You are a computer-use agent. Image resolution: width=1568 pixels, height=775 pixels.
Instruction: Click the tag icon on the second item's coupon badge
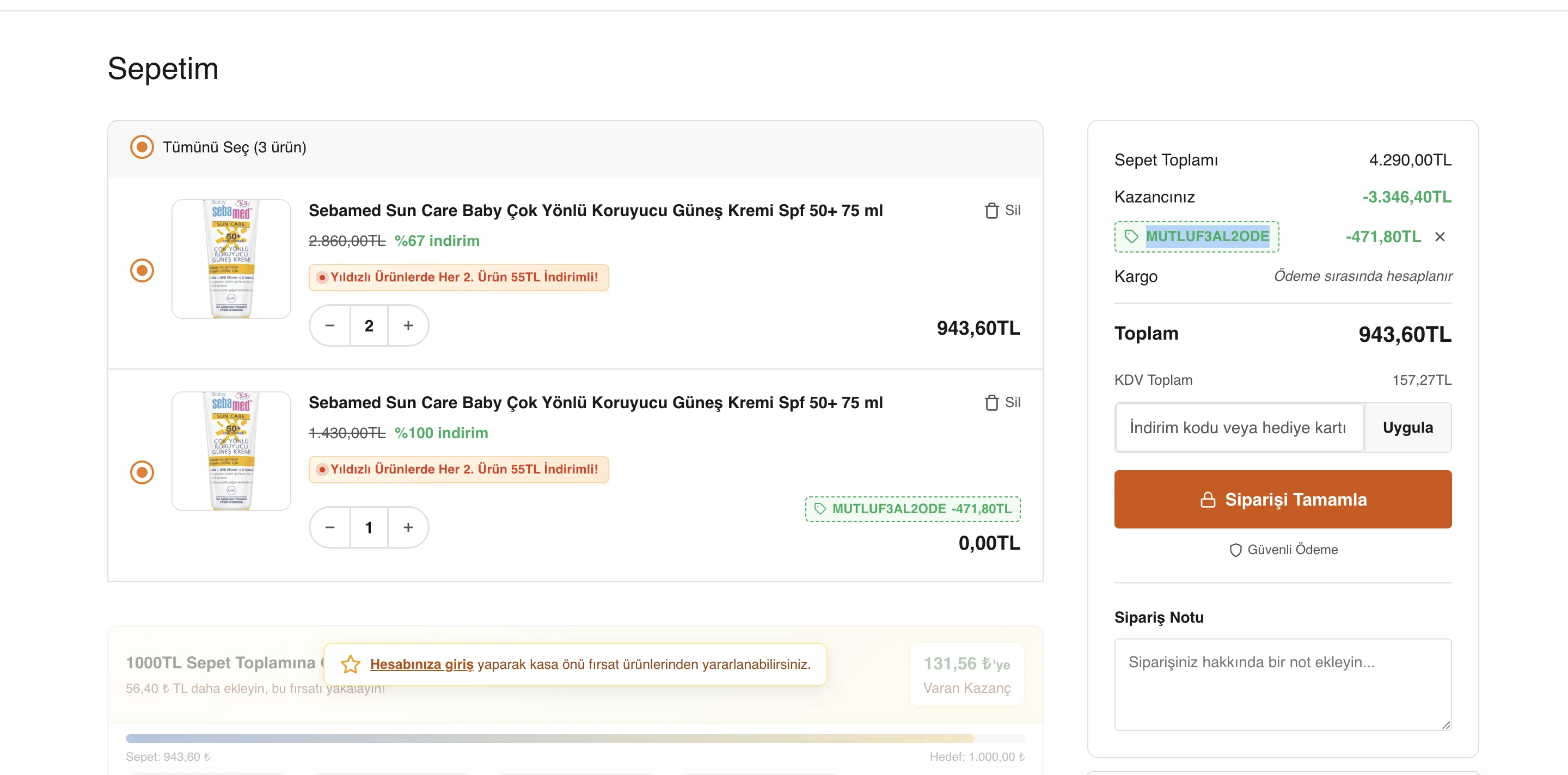coord(820,508)
